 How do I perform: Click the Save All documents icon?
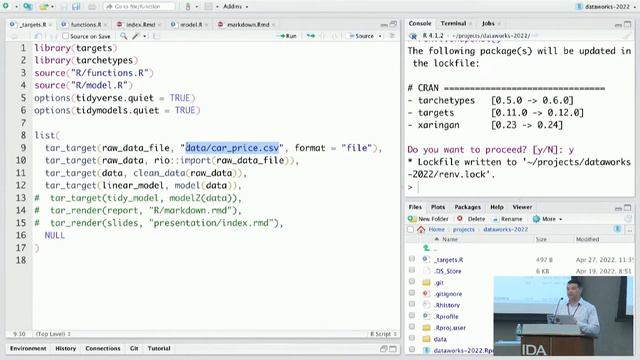pos(76,7)
